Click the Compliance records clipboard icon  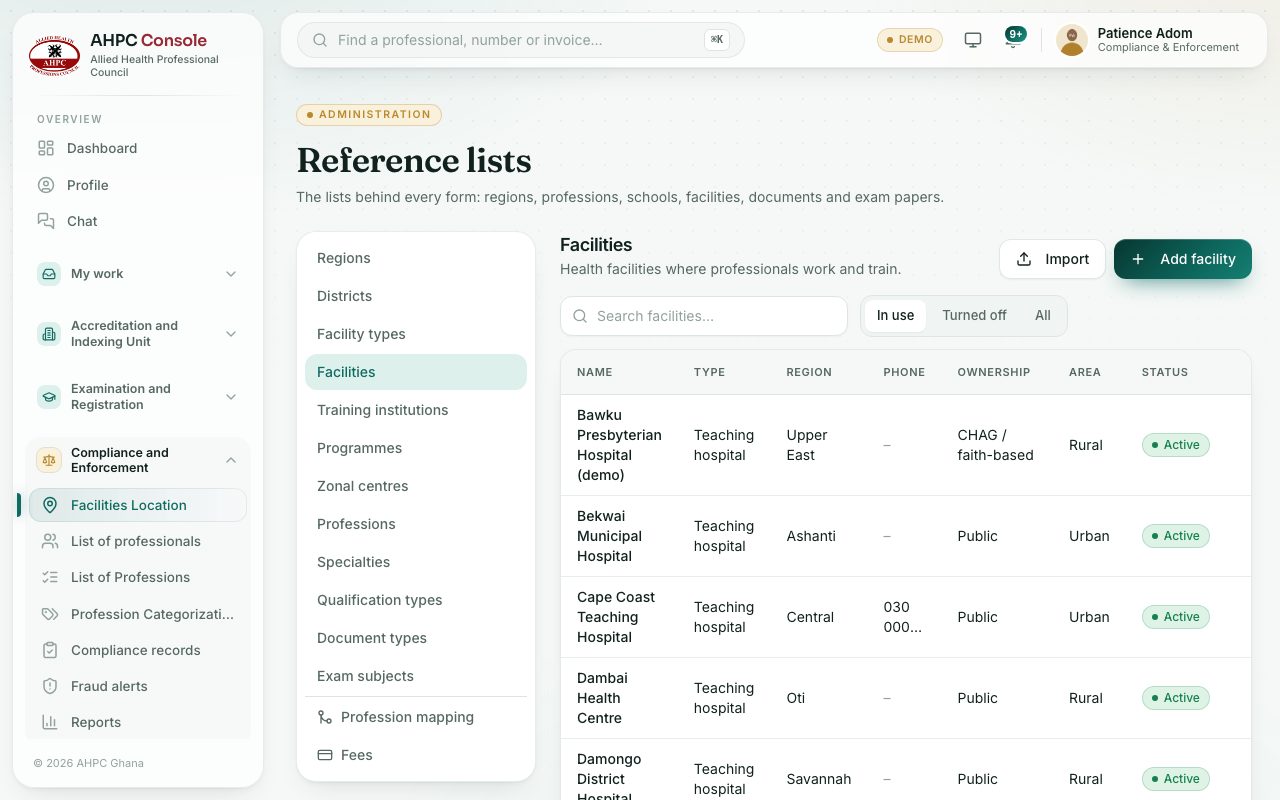[x=50, y=650]
